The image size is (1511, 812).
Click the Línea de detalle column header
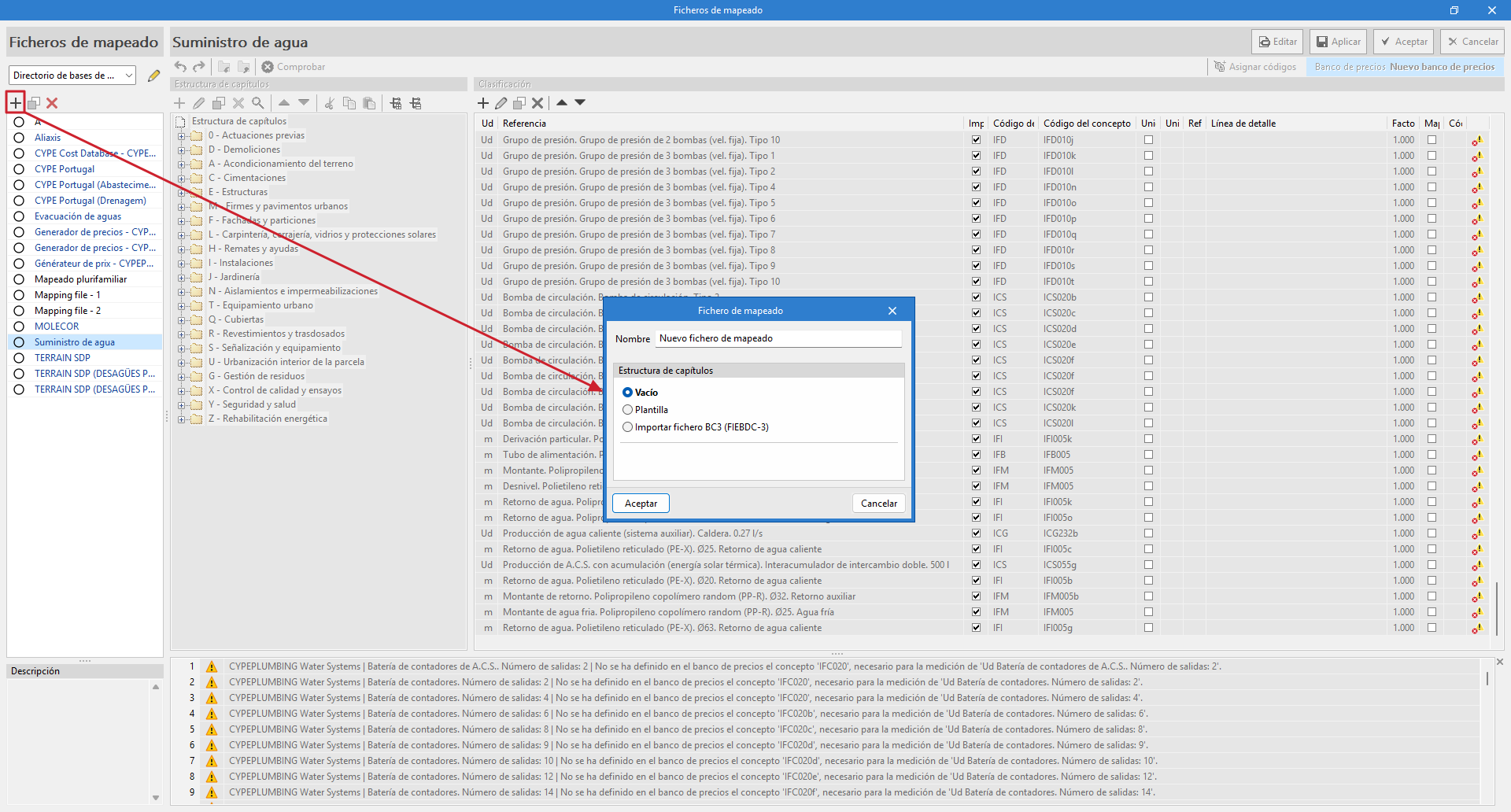tap(1297, 124)
